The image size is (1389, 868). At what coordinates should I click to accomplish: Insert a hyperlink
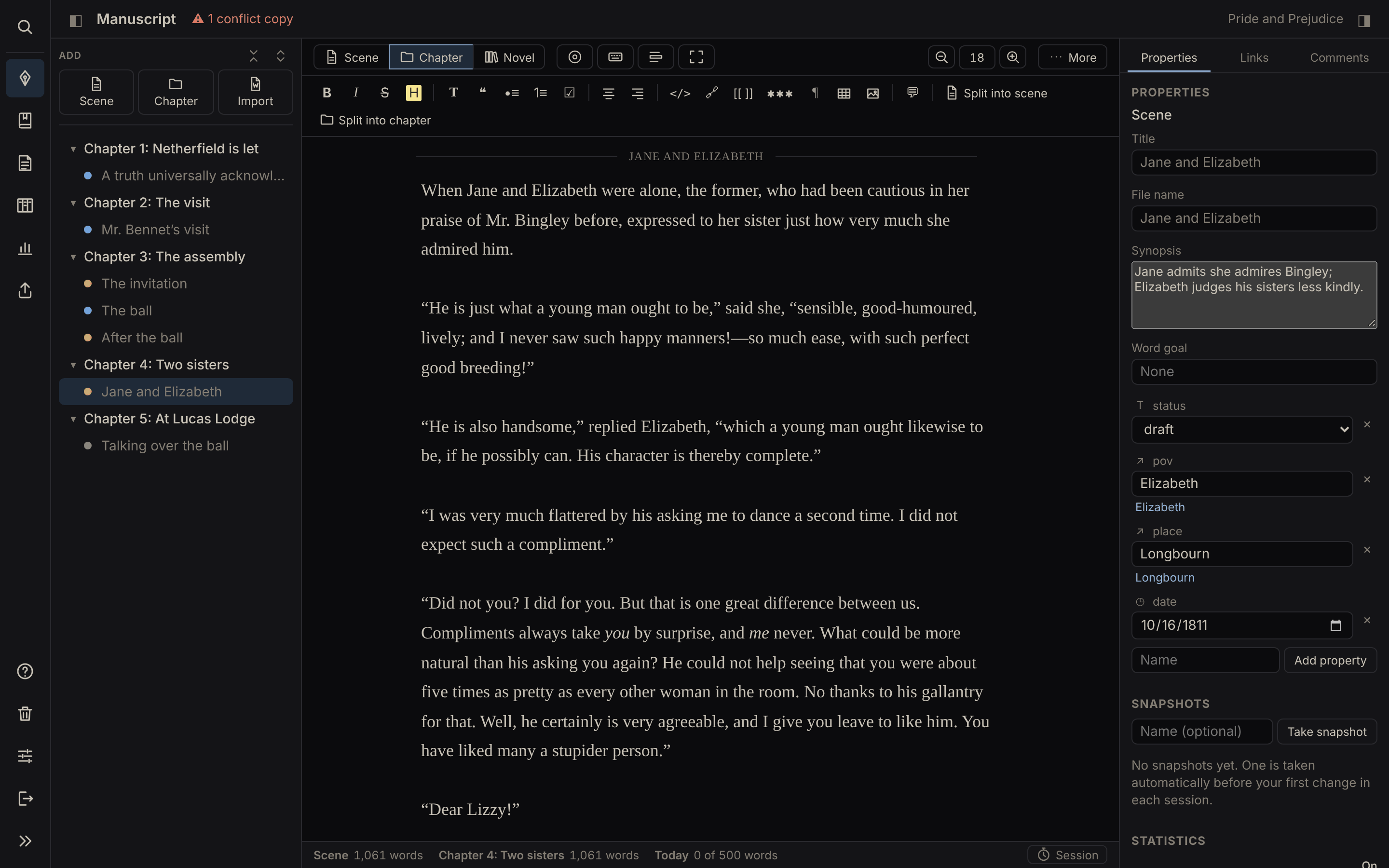point(712,93)
